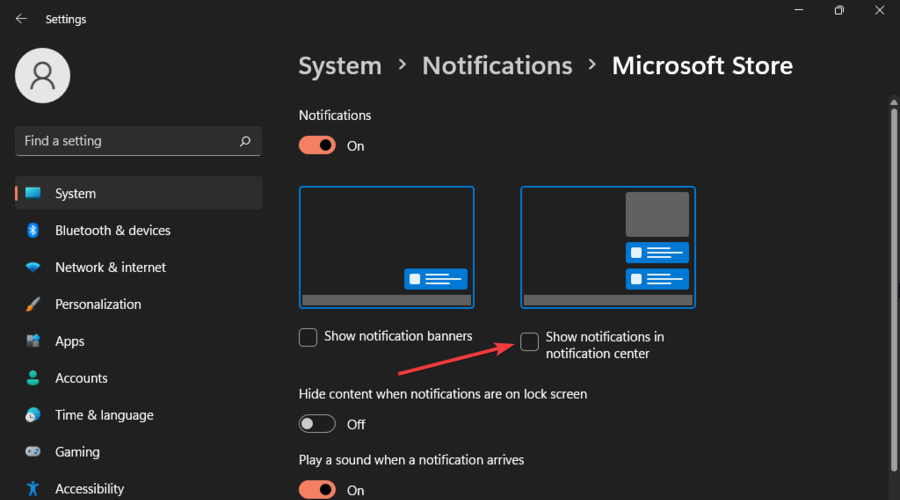The height and width of the screenshot is (500, 900).
Task: Open Time & language settings
Action: pyautogui.click(x=104, y=415)
